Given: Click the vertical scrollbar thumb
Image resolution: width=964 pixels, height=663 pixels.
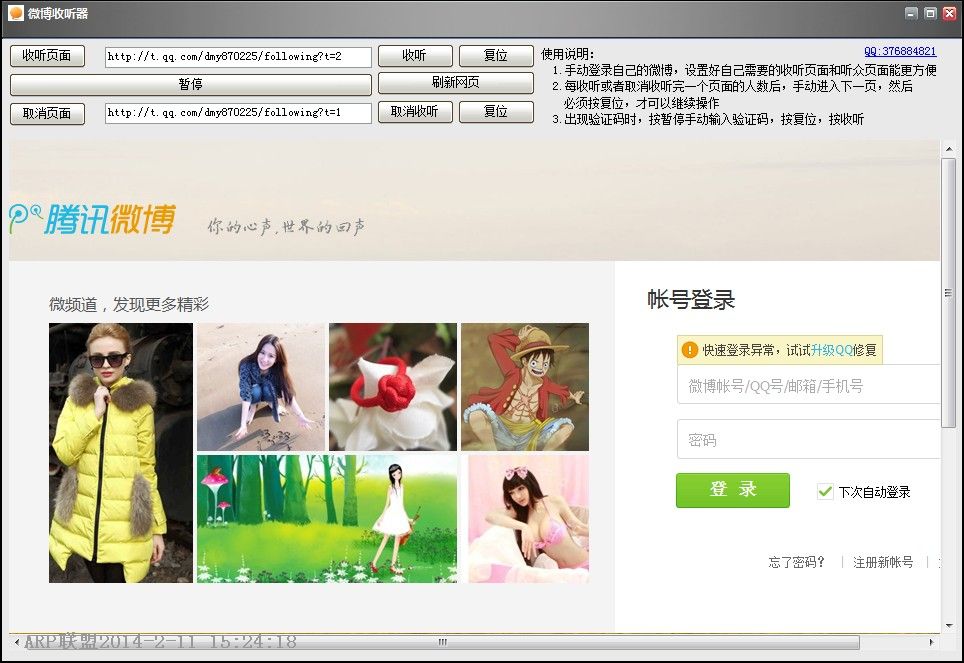Looking at the screenshot, I should tap(949, 293).
